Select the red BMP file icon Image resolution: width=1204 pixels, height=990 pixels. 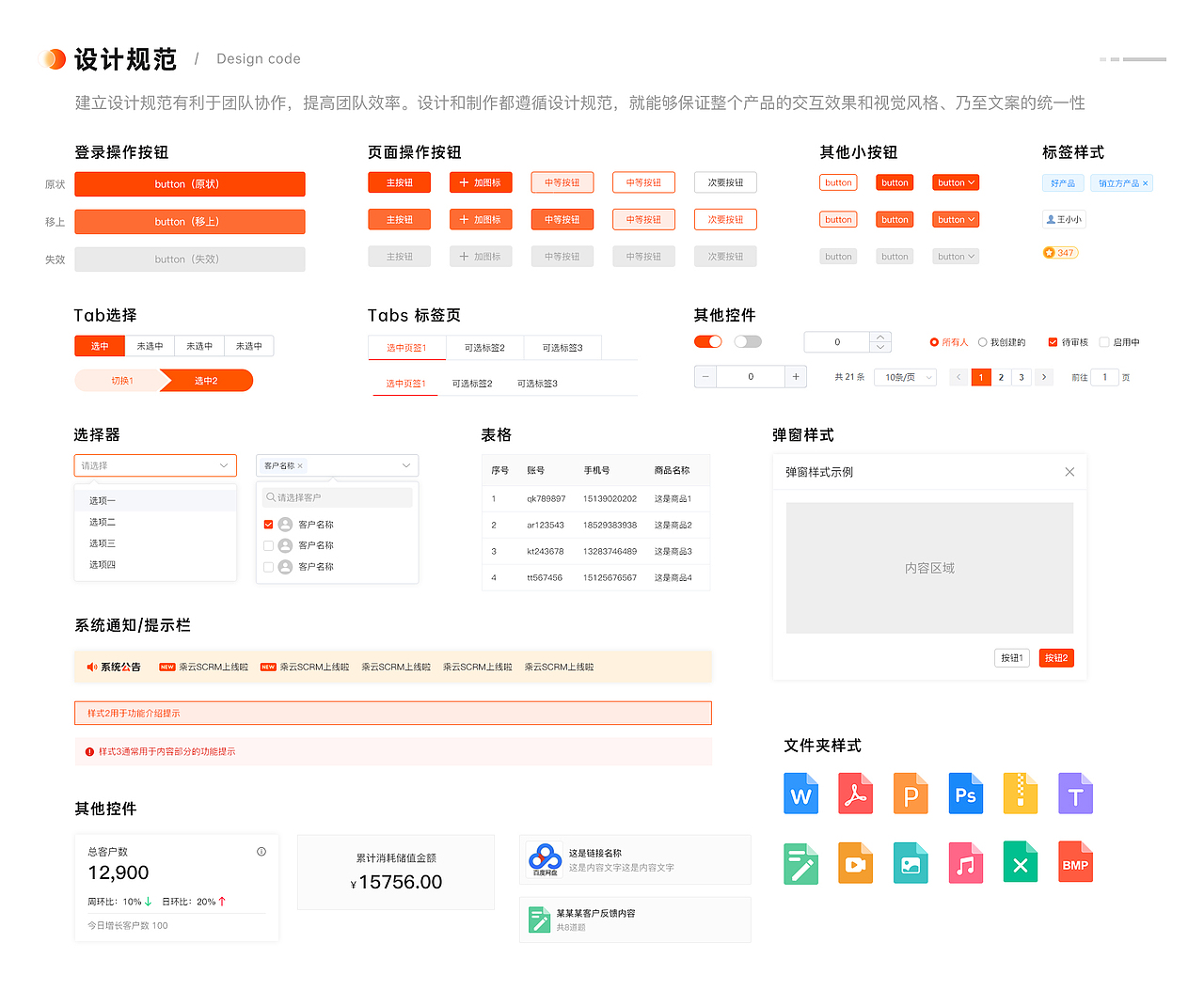point(1075,863)
